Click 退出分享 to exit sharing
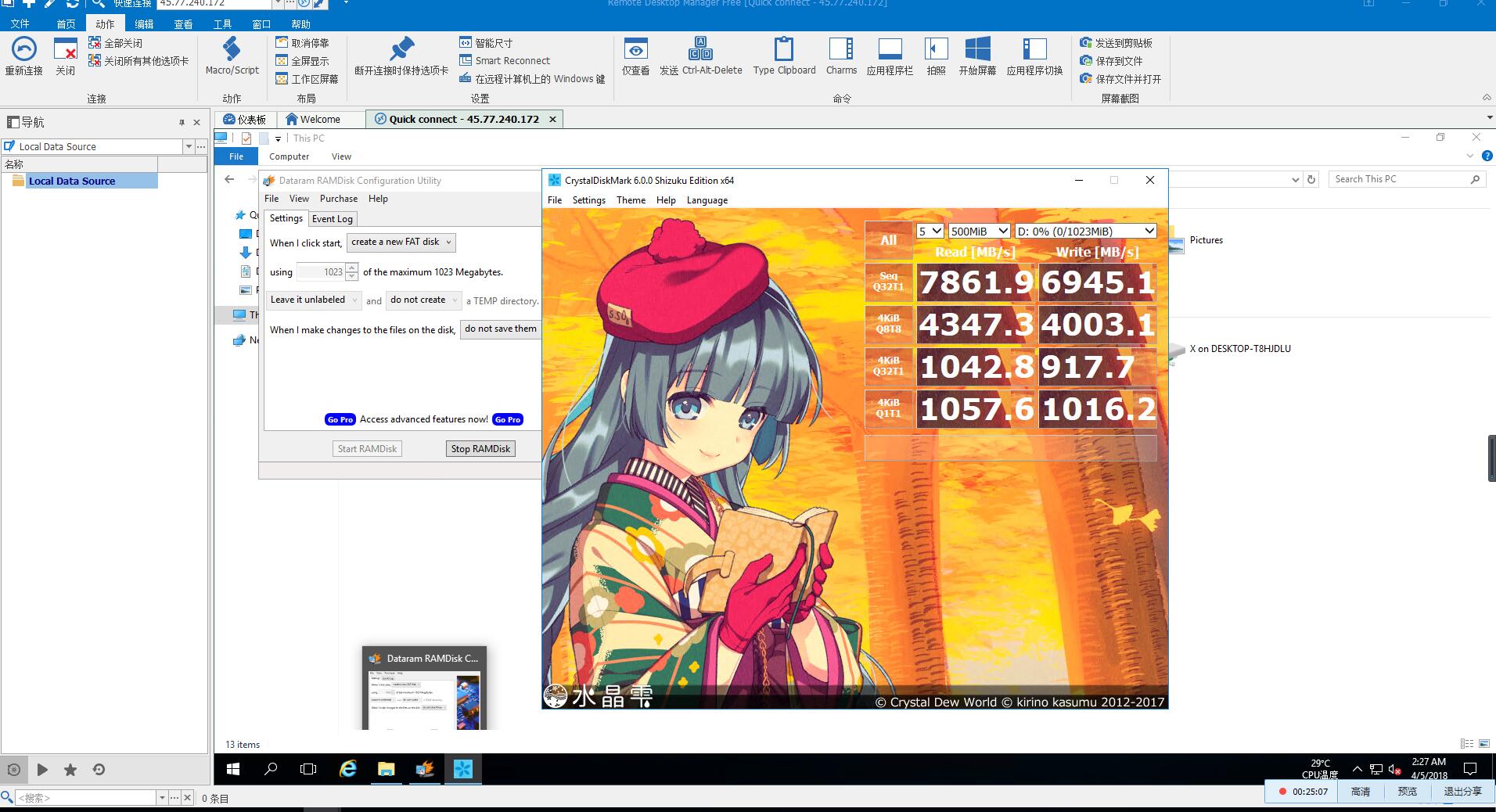The height and width of the screenshot is (812, 1496). 1462,792
